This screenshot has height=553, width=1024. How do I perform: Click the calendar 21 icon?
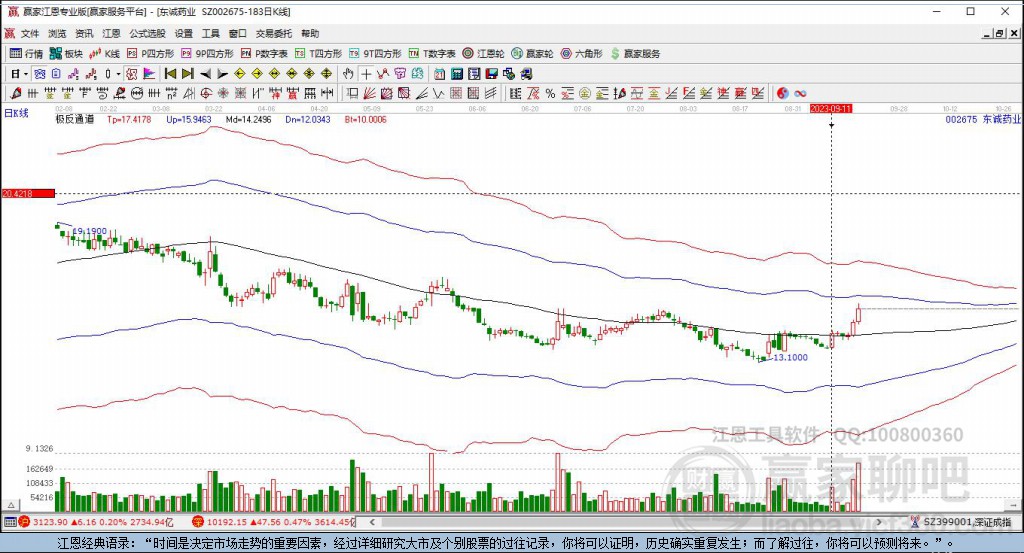point(440,74)
